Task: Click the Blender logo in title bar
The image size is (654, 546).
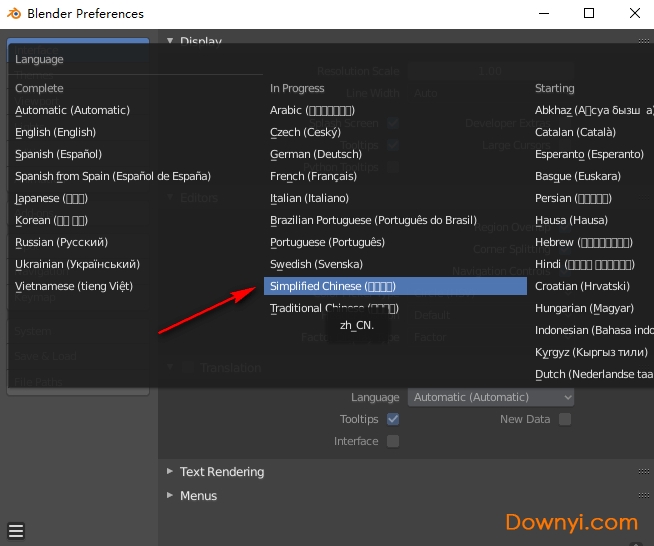Action: click(14, 14)
